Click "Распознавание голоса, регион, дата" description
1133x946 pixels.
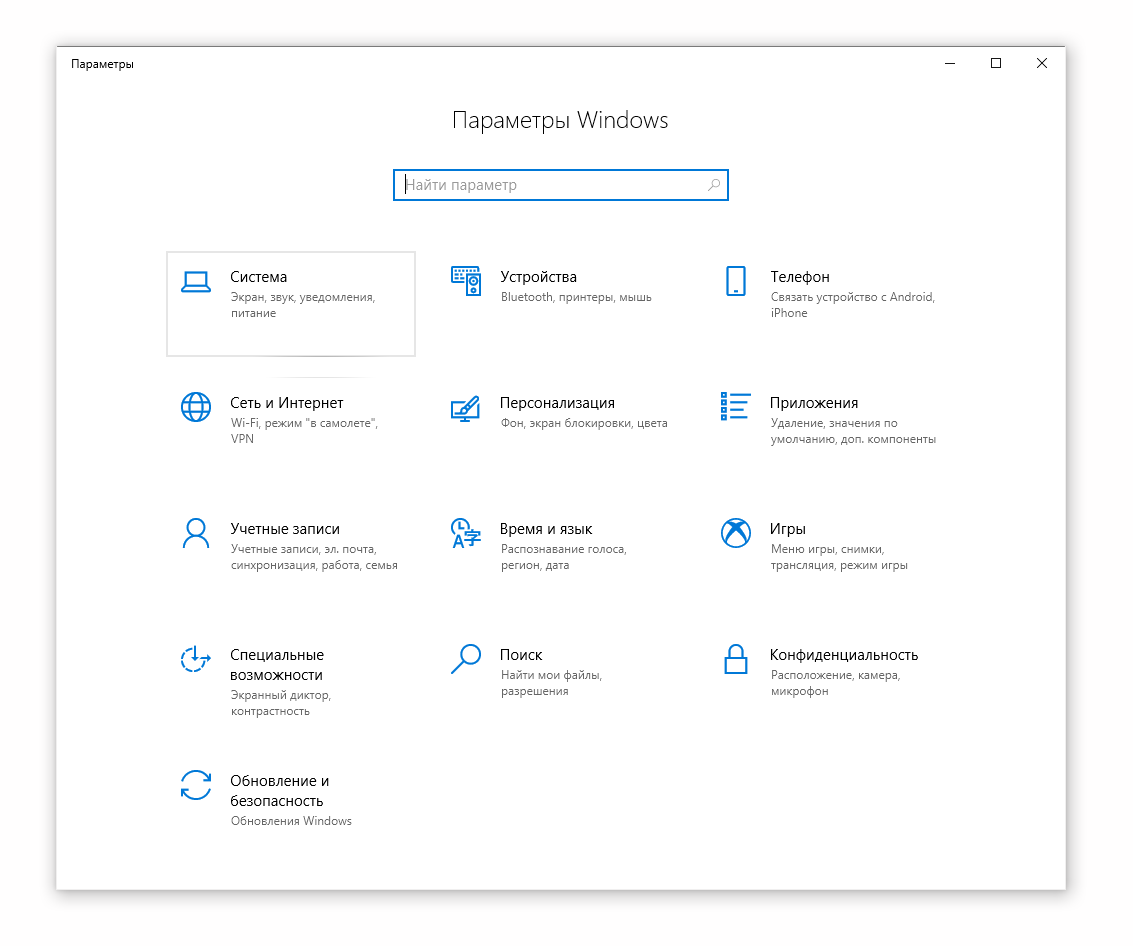(x=564, y=557)
